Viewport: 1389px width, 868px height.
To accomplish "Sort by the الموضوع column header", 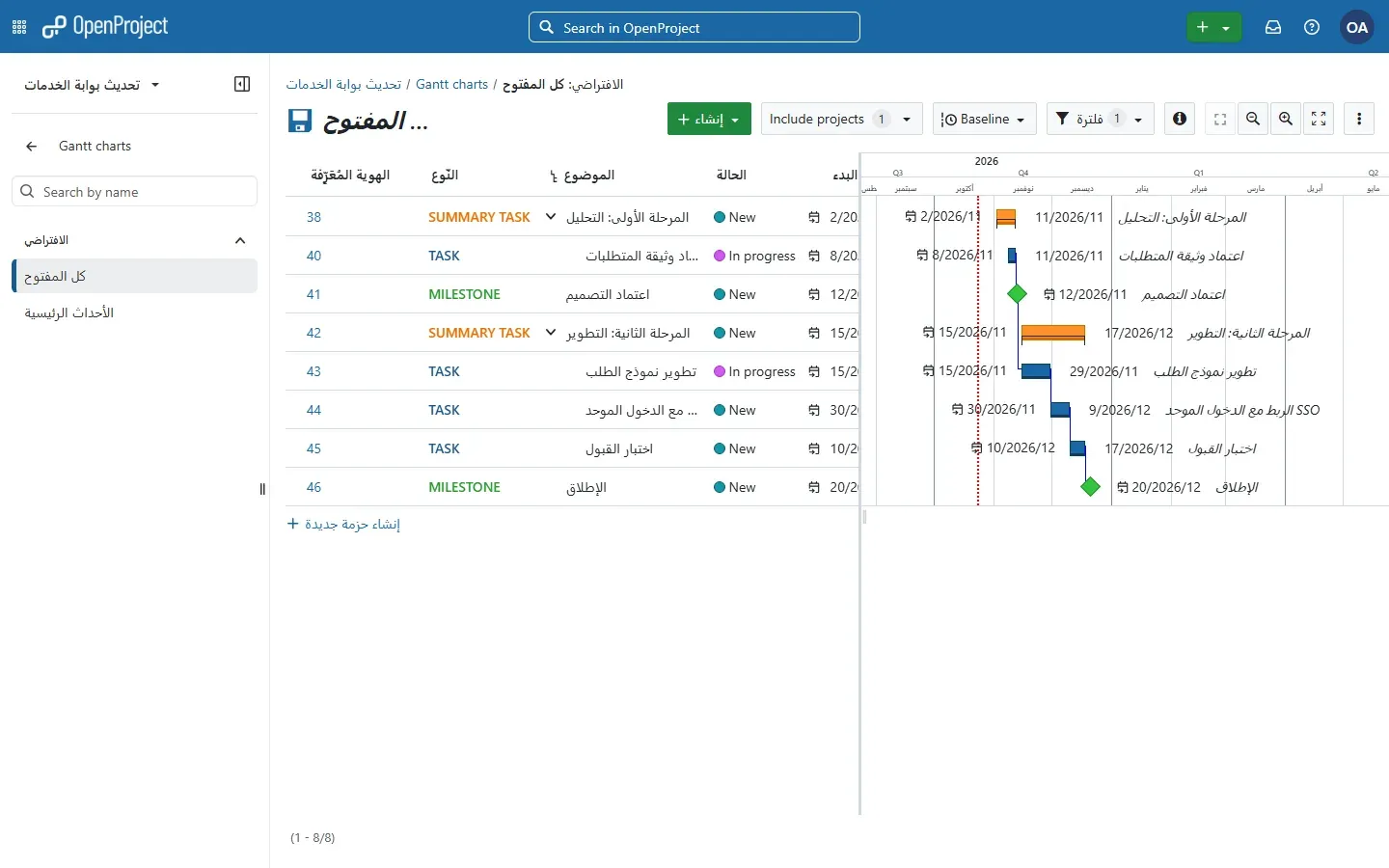I will (589, 176).
